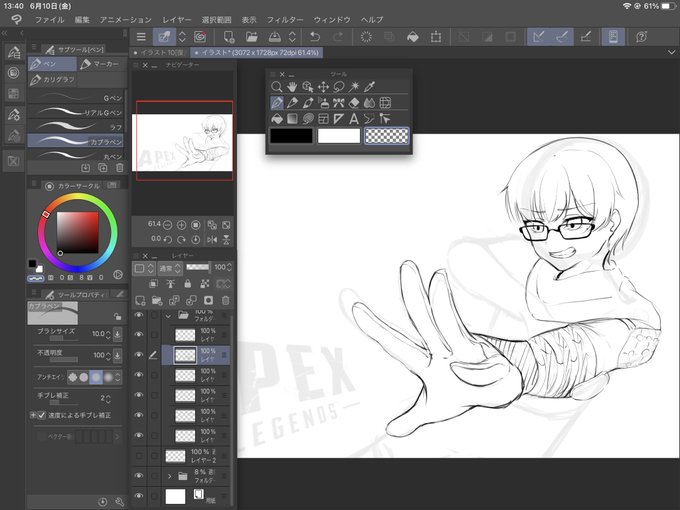This screenshot has width=680, height=510.
Task: Hide the 8% opacity folder layer
Action: [x=139, y=476]
